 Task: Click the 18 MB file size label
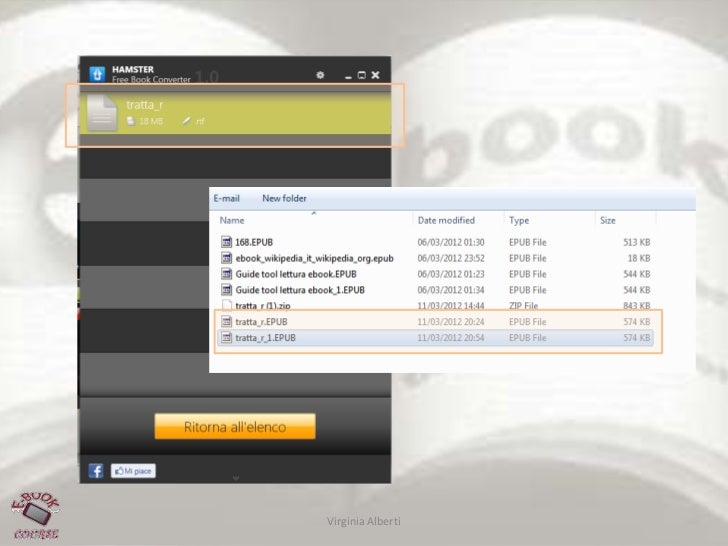coord(151,121)
